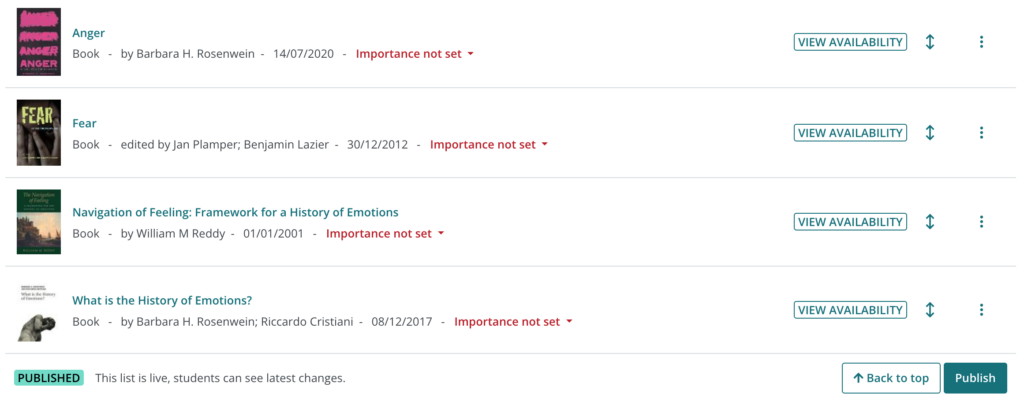The width and height of the screenshot is (1024, 416).
Task: Choose importance for What is the History of Emotions?
Action: [513, 322]
